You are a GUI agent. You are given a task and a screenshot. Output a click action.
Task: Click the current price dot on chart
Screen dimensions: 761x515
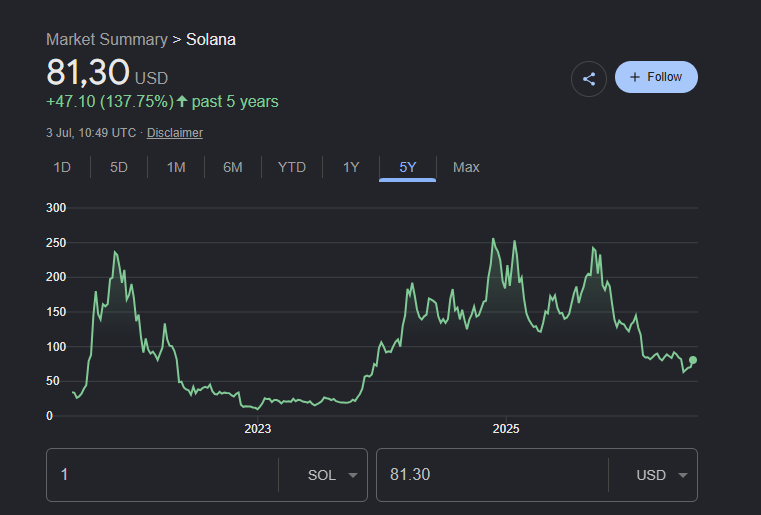coord(693,360)
